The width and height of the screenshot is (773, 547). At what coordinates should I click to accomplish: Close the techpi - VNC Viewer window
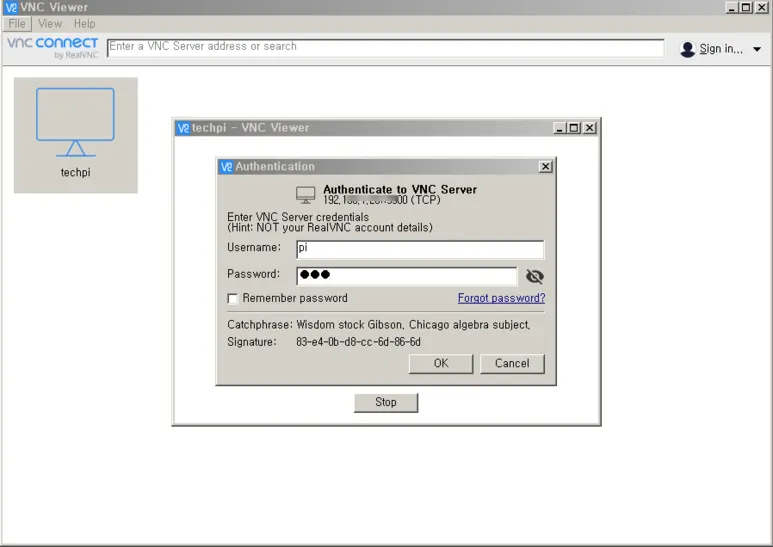[590, 128]
